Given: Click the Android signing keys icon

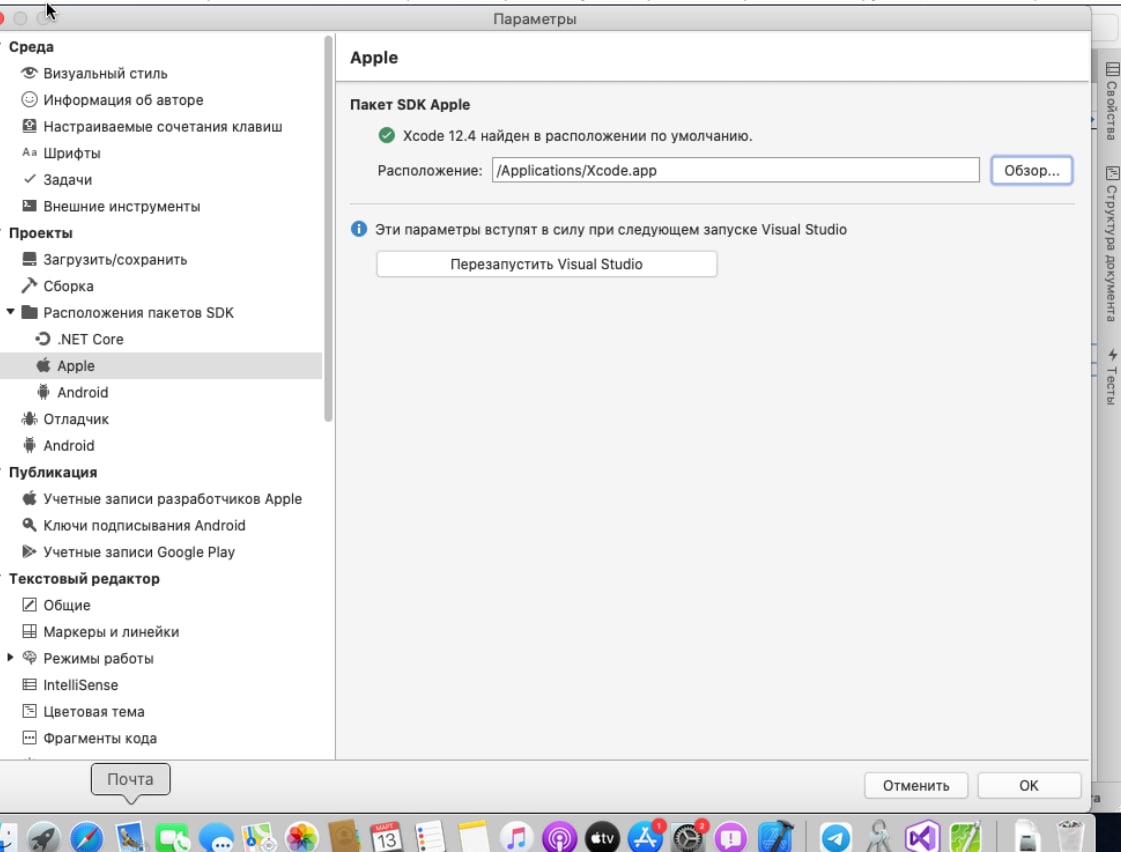Looking at the screenshot, I should [29, 525].
